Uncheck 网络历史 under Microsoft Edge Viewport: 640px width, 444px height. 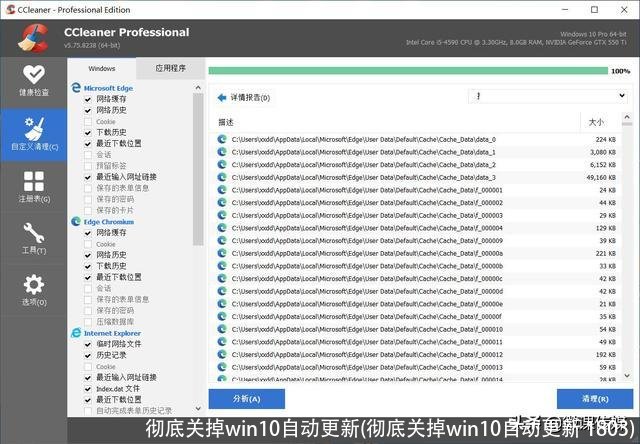tap(88, 110)
